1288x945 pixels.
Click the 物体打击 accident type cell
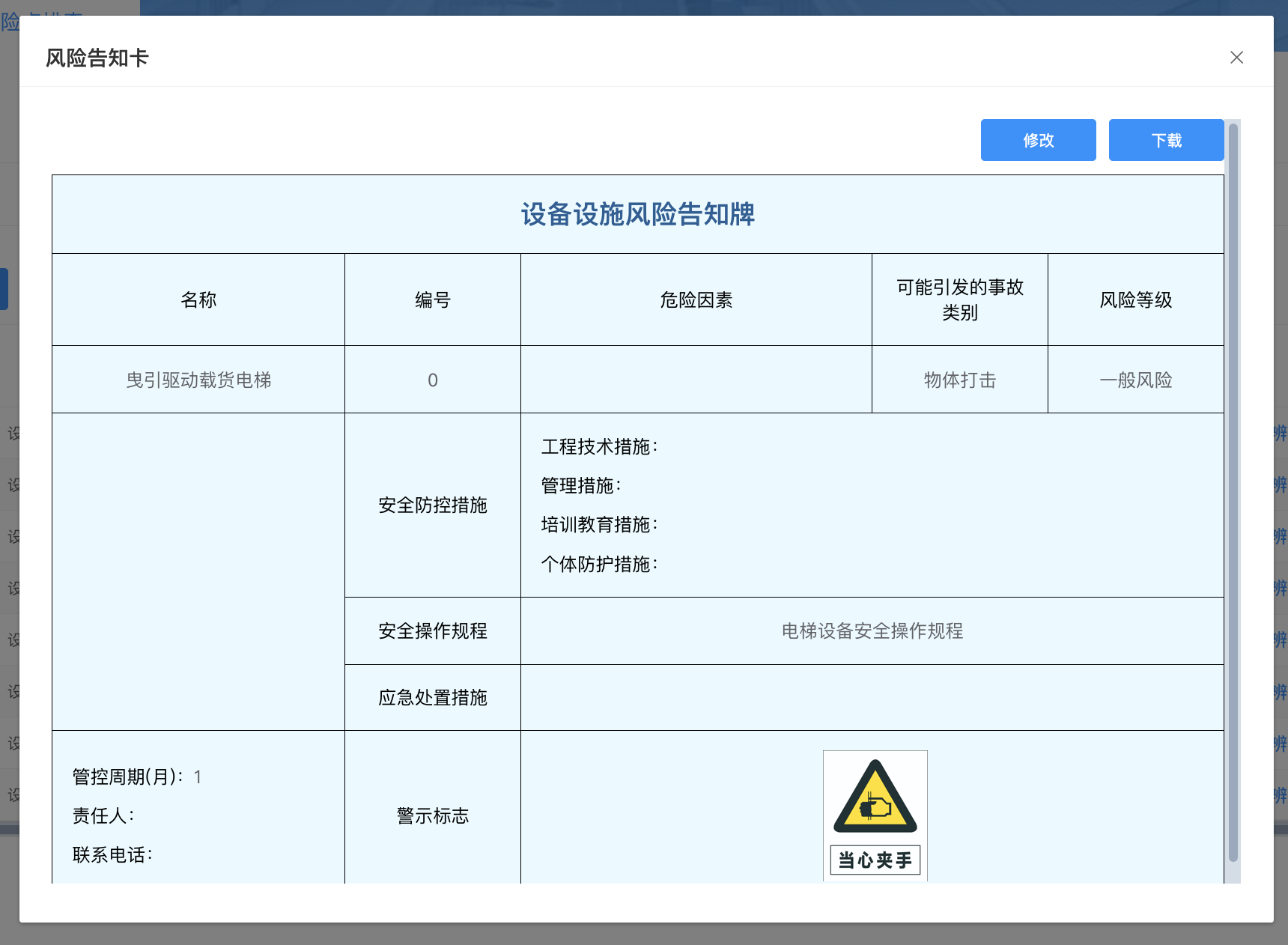click(x=959, y=380)
